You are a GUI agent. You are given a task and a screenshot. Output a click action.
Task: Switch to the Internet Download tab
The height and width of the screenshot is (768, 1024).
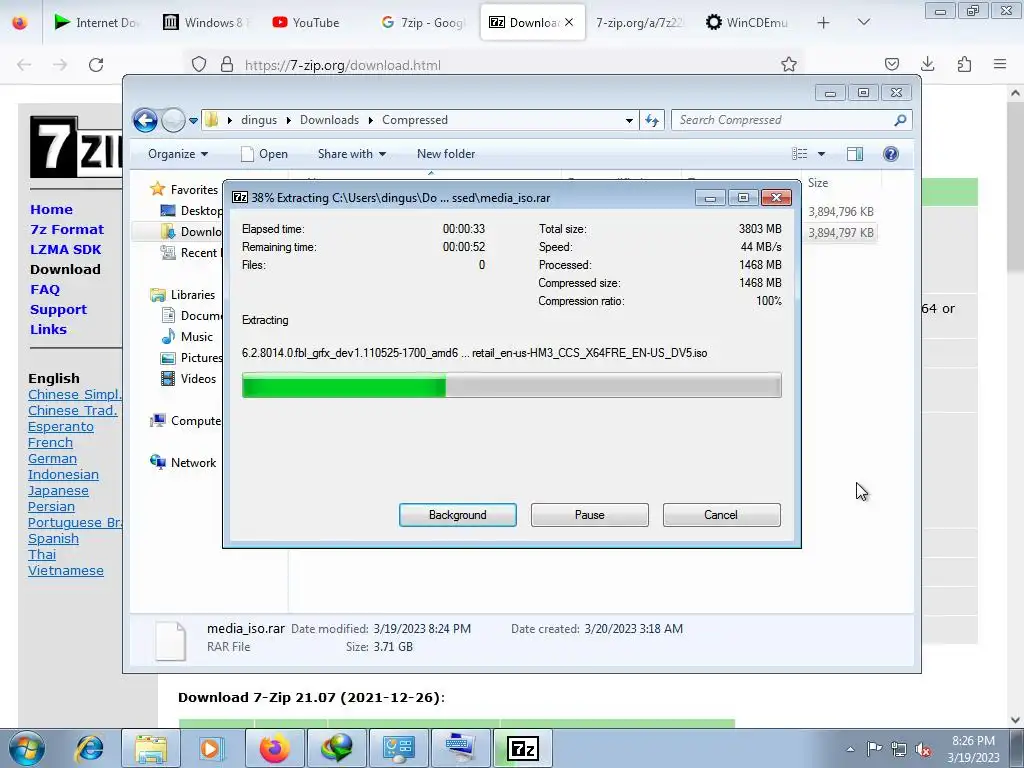98,22
